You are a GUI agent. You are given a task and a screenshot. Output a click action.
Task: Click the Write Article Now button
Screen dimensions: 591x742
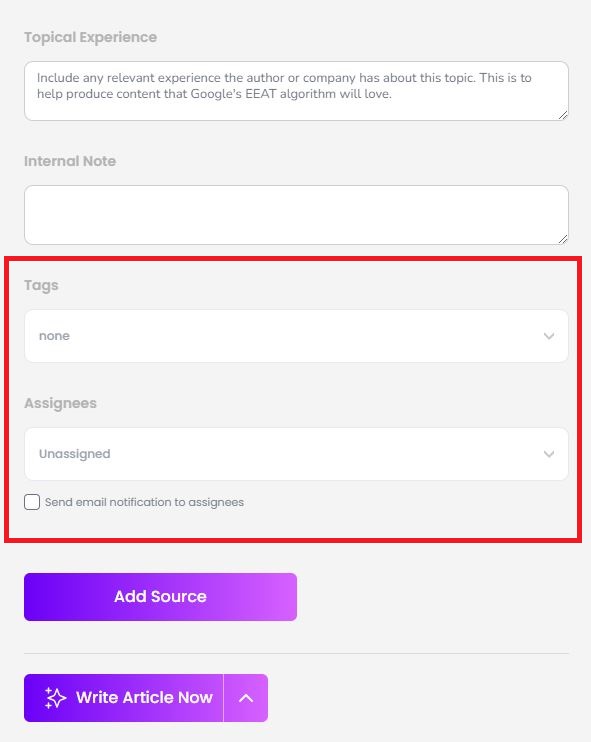(x=123, y=698)
